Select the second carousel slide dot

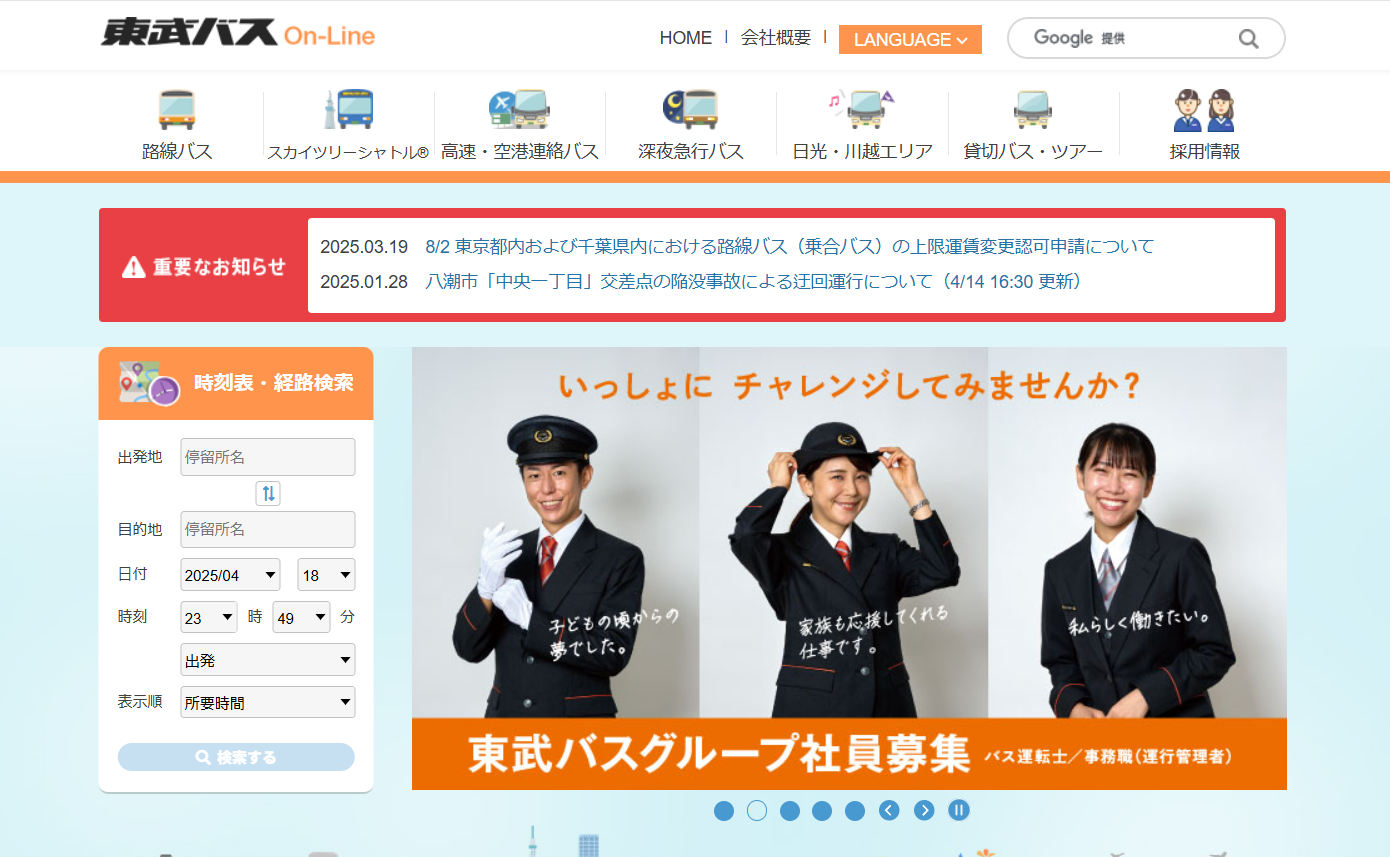click(757, 811)
